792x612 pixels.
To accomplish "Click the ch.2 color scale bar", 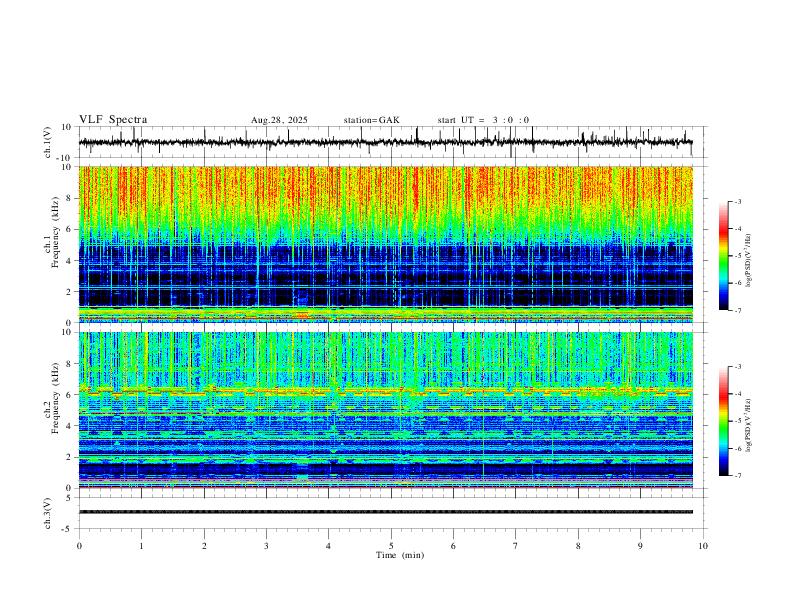I will (724, 421).
